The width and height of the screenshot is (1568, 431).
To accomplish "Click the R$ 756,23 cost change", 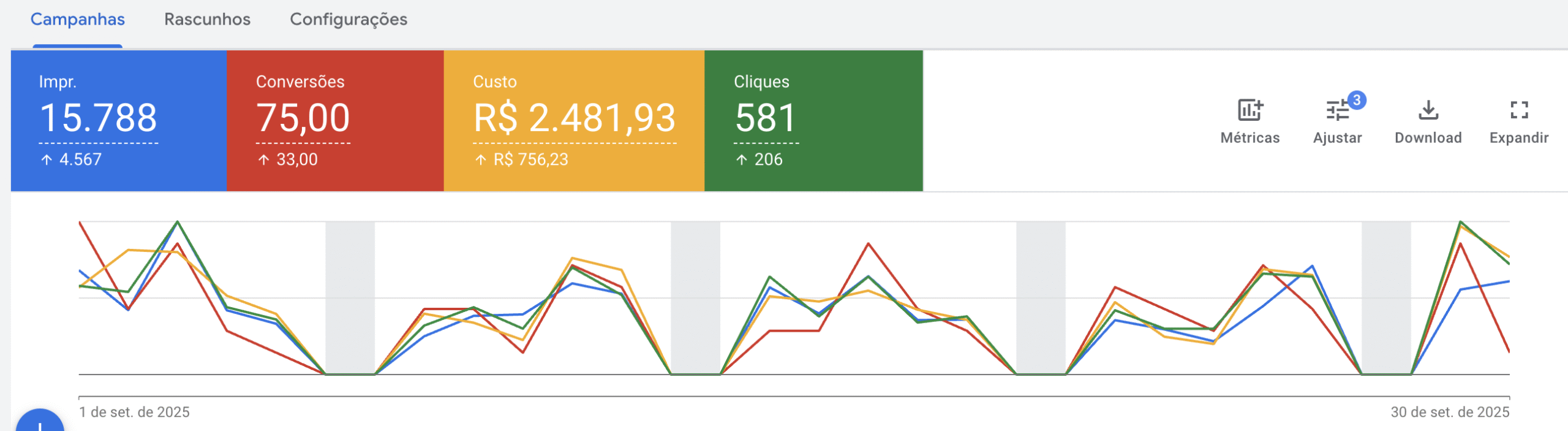I will [x=530, y=160].
